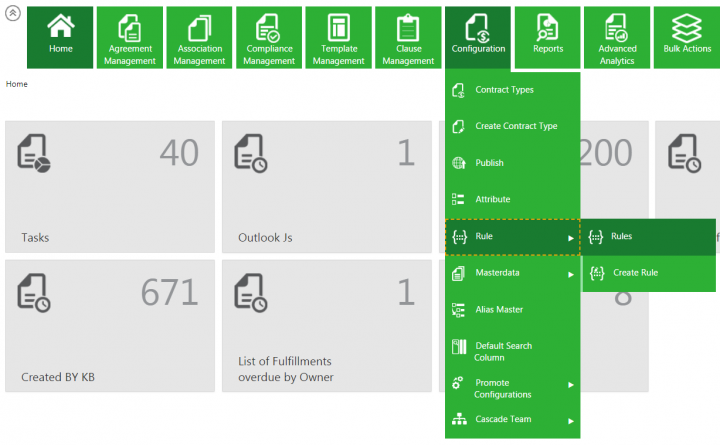Select Contract Types from Configuration menu

[x=504, y=90]
